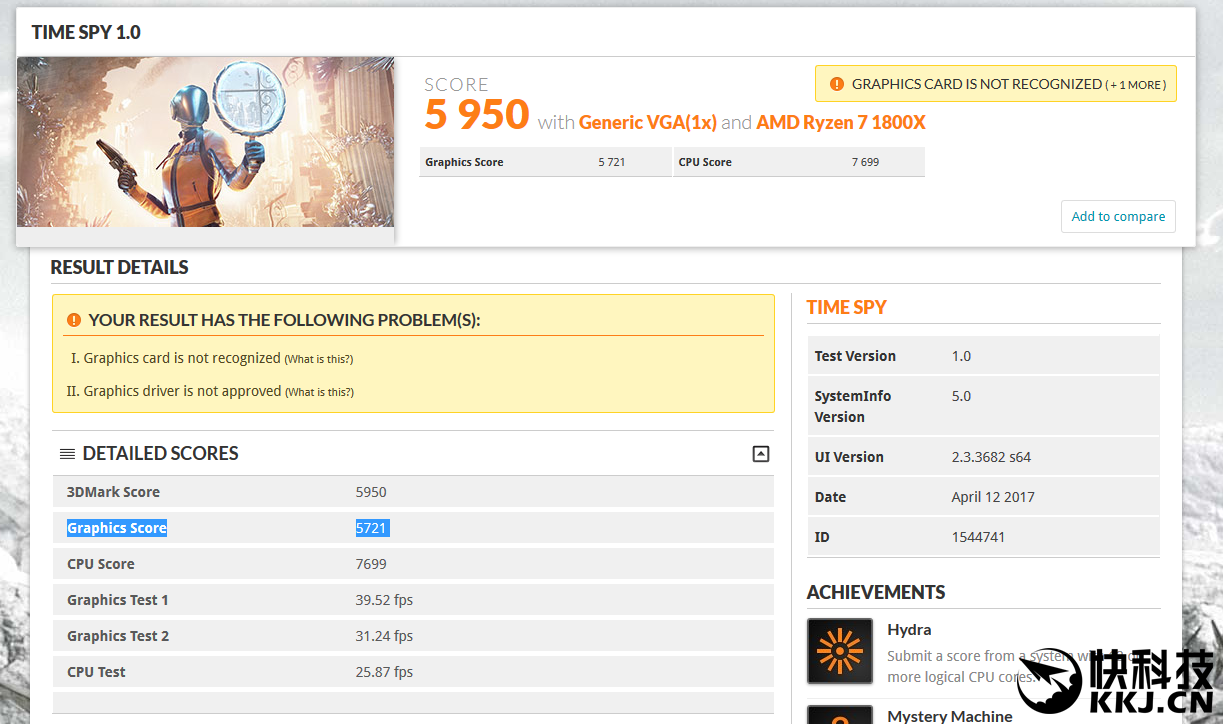Viewport: 1223px width, 724px height.
Task: Open the graphics card not recognized warning banner
Action: pos(996,84)
